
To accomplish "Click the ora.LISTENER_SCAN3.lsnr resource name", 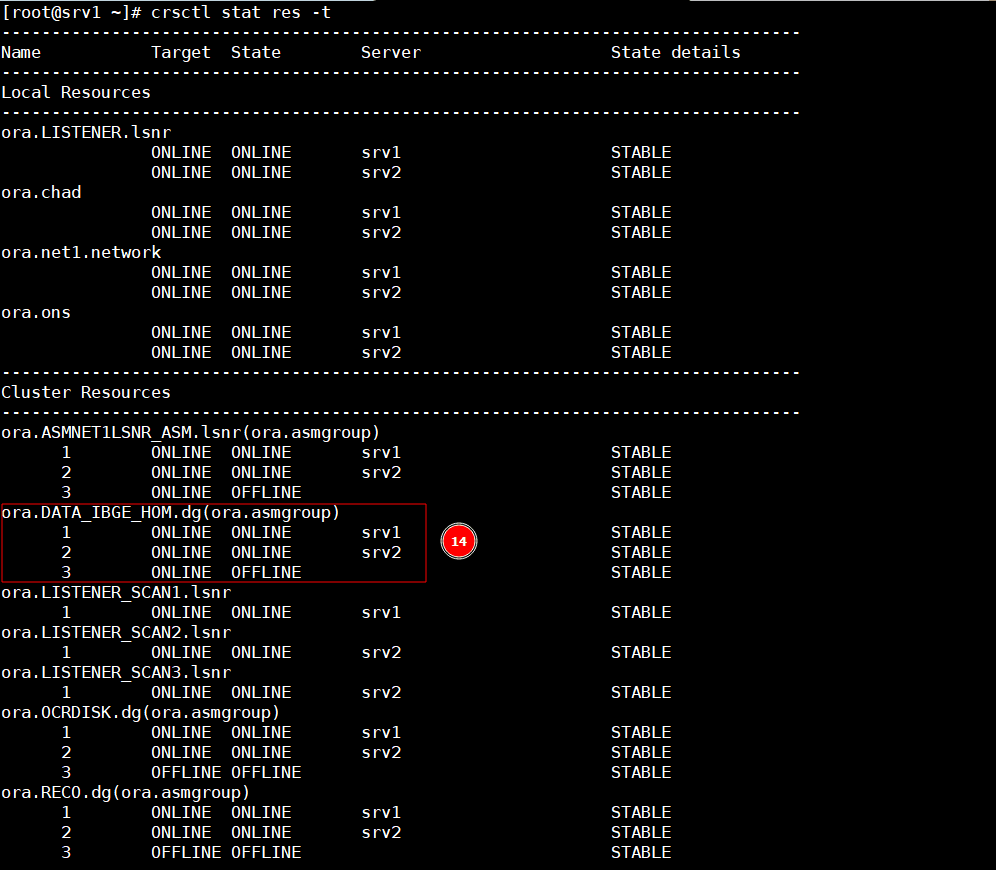I will pos(116,672).
